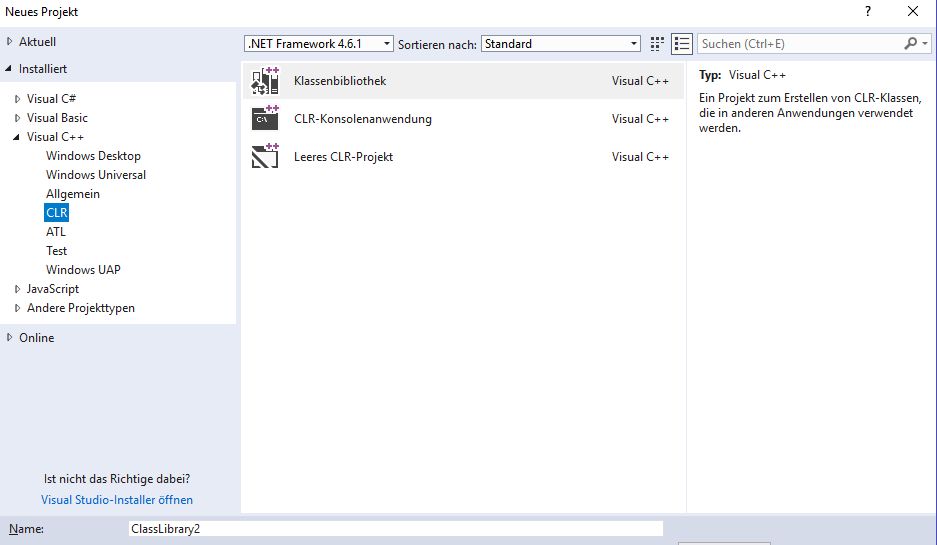The height and width of the screenshot is (545, 937).
Task: Expand the JavaScript node
Action: [17, 289]
